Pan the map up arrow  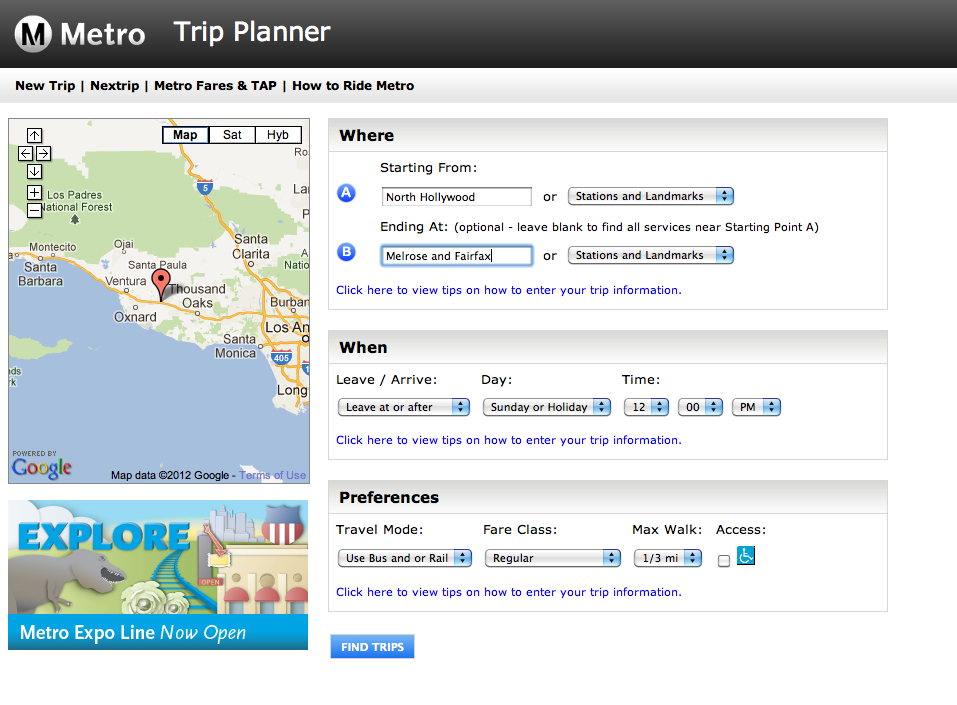pyautogui.click(x=35, y=136)
